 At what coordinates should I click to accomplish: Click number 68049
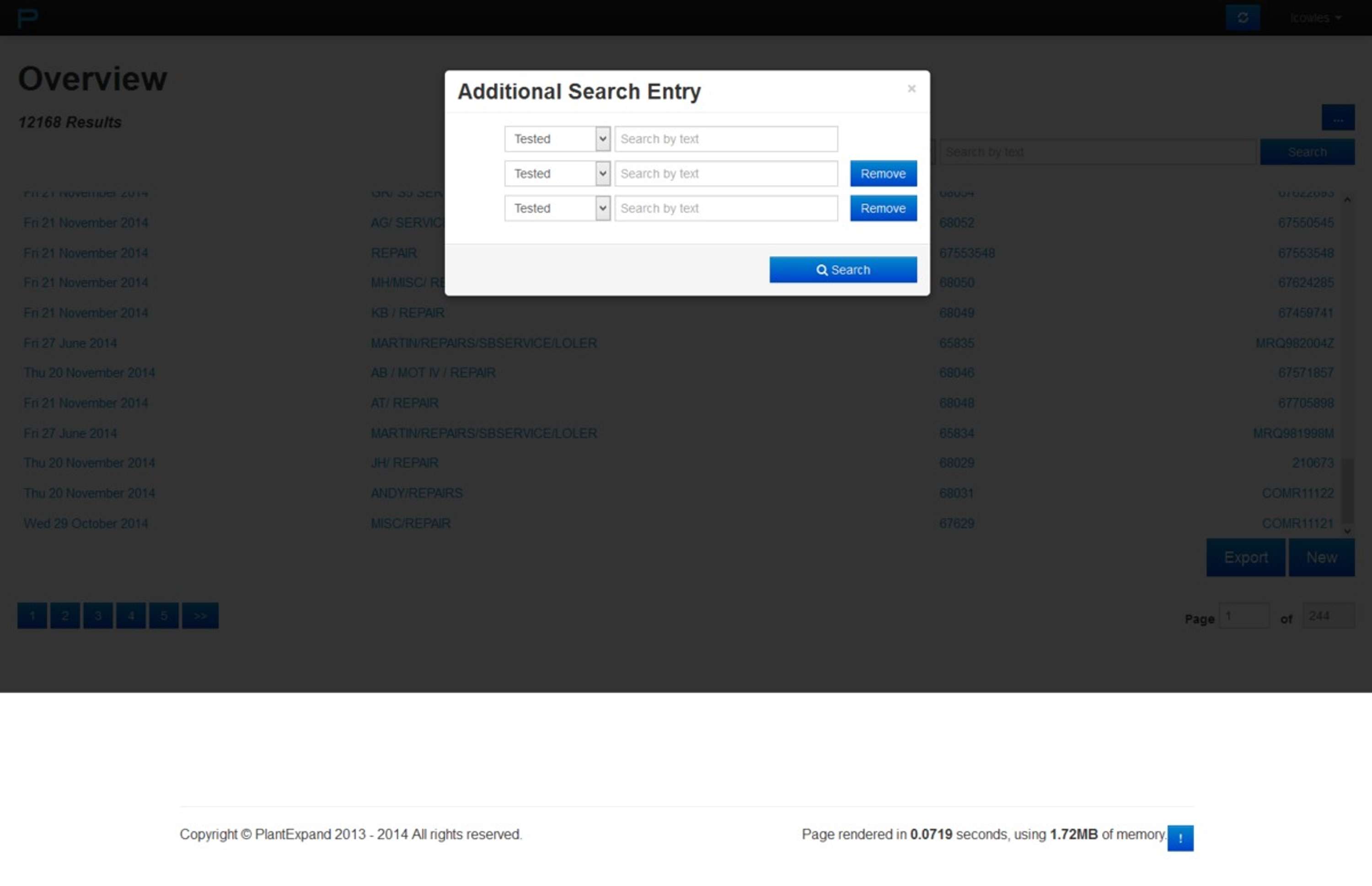(956, 312)
